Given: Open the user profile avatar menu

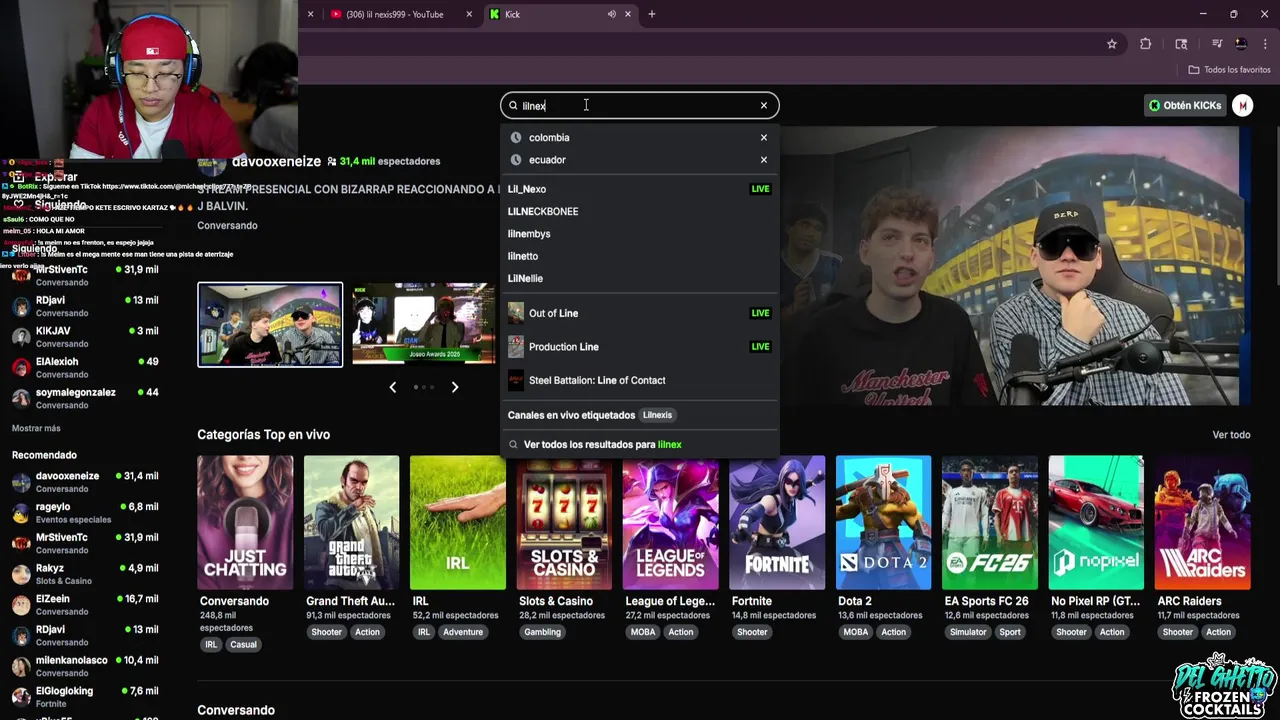Looking at the screenshot, I should point(1243,105).
